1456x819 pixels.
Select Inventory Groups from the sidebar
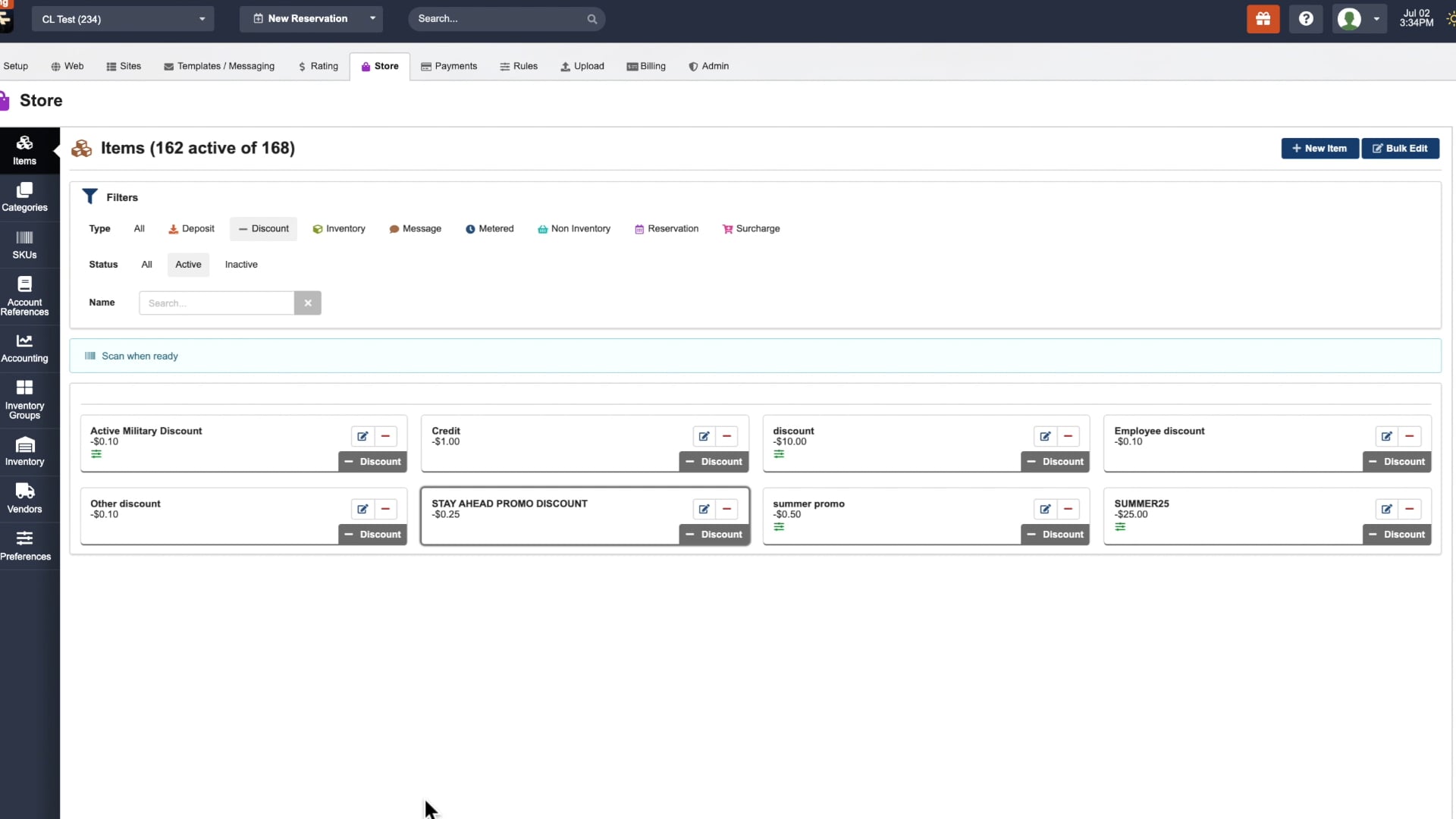[25, 396]
